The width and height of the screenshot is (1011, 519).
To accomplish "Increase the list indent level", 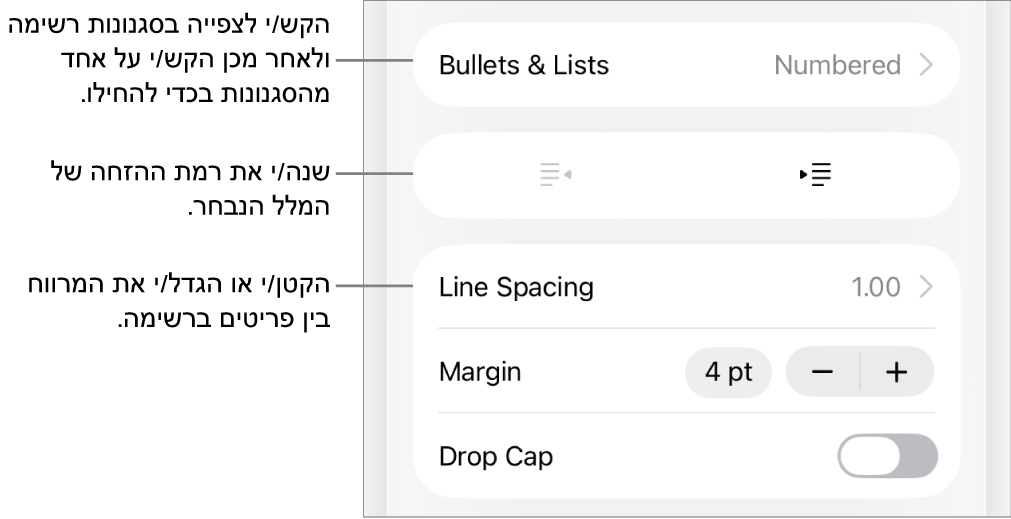I will coord(816,175).
